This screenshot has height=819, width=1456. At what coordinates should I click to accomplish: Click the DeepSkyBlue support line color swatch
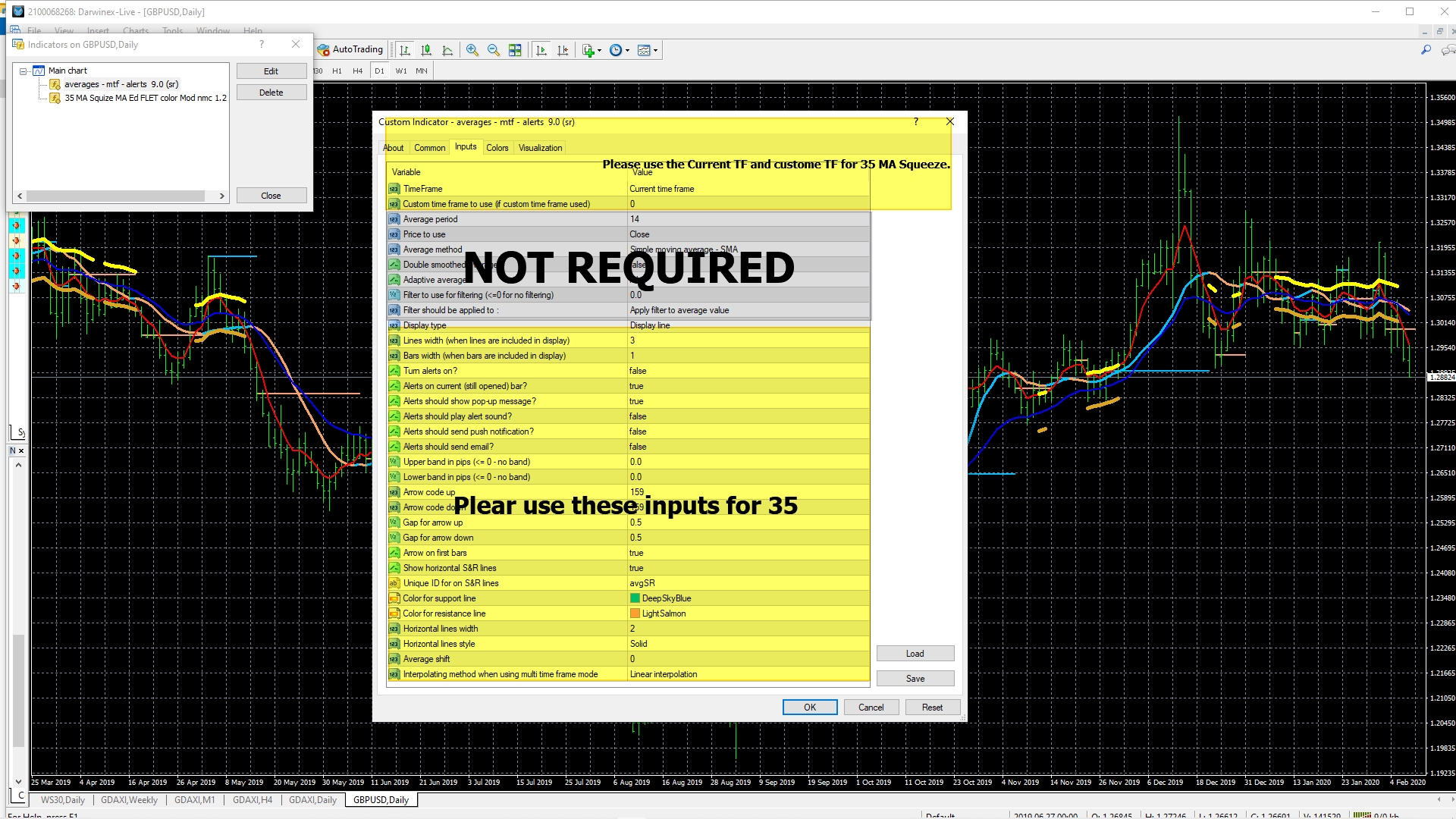(x=635, y=598)
